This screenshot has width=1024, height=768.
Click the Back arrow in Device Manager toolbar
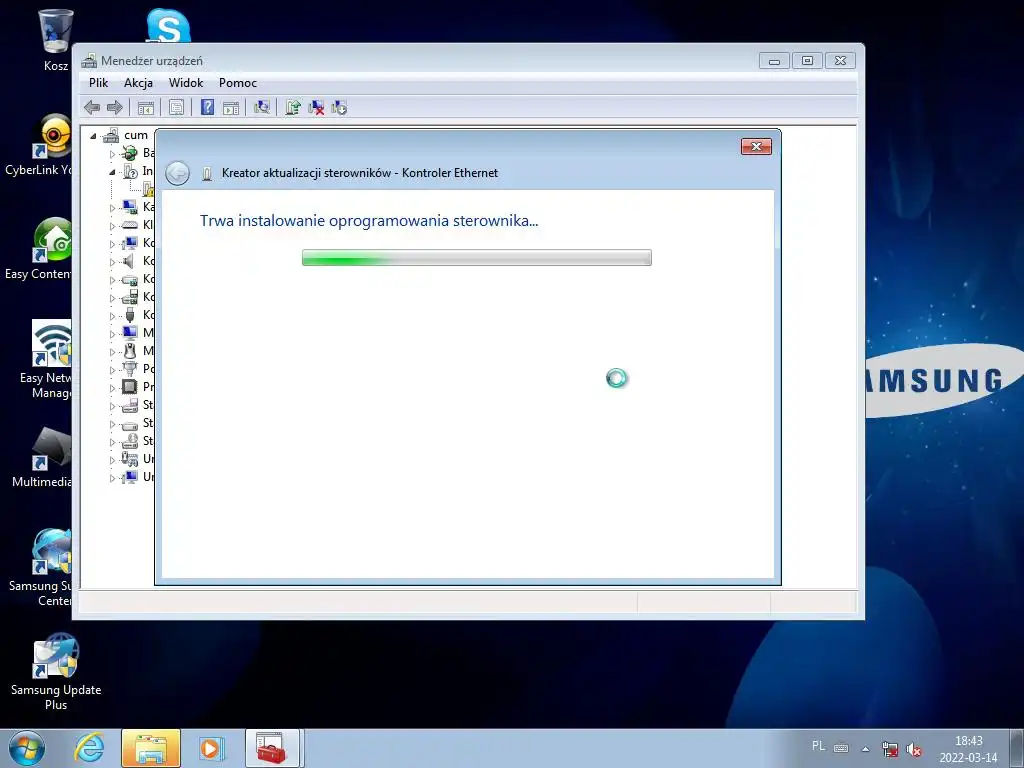pos(92,107)
